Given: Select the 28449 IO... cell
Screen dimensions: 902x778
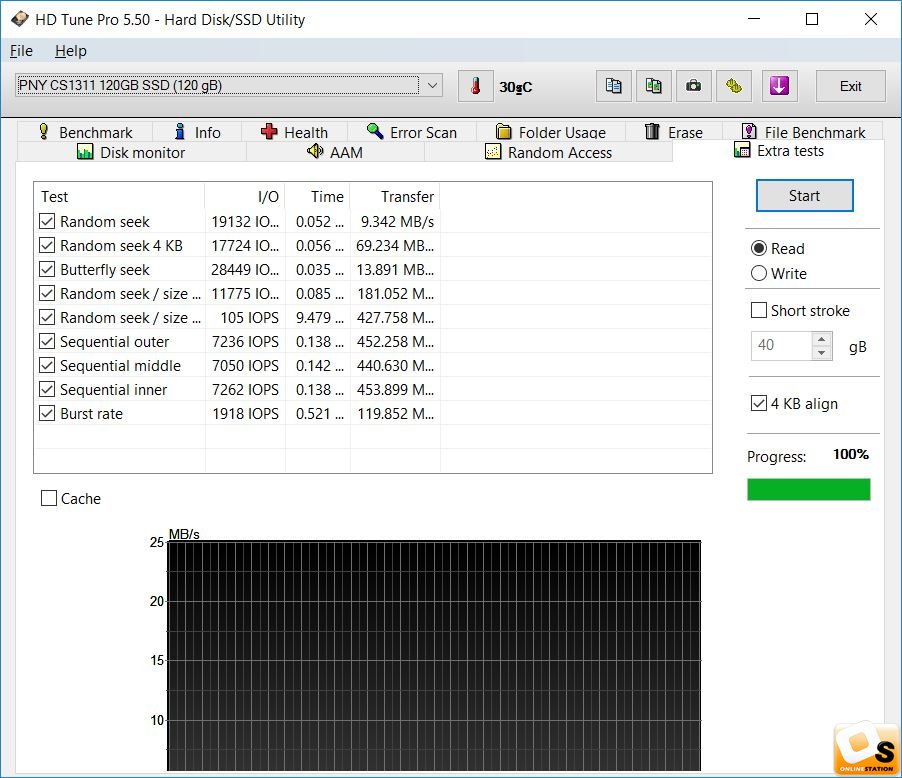Looking at the screenshot, I should 245,270.
